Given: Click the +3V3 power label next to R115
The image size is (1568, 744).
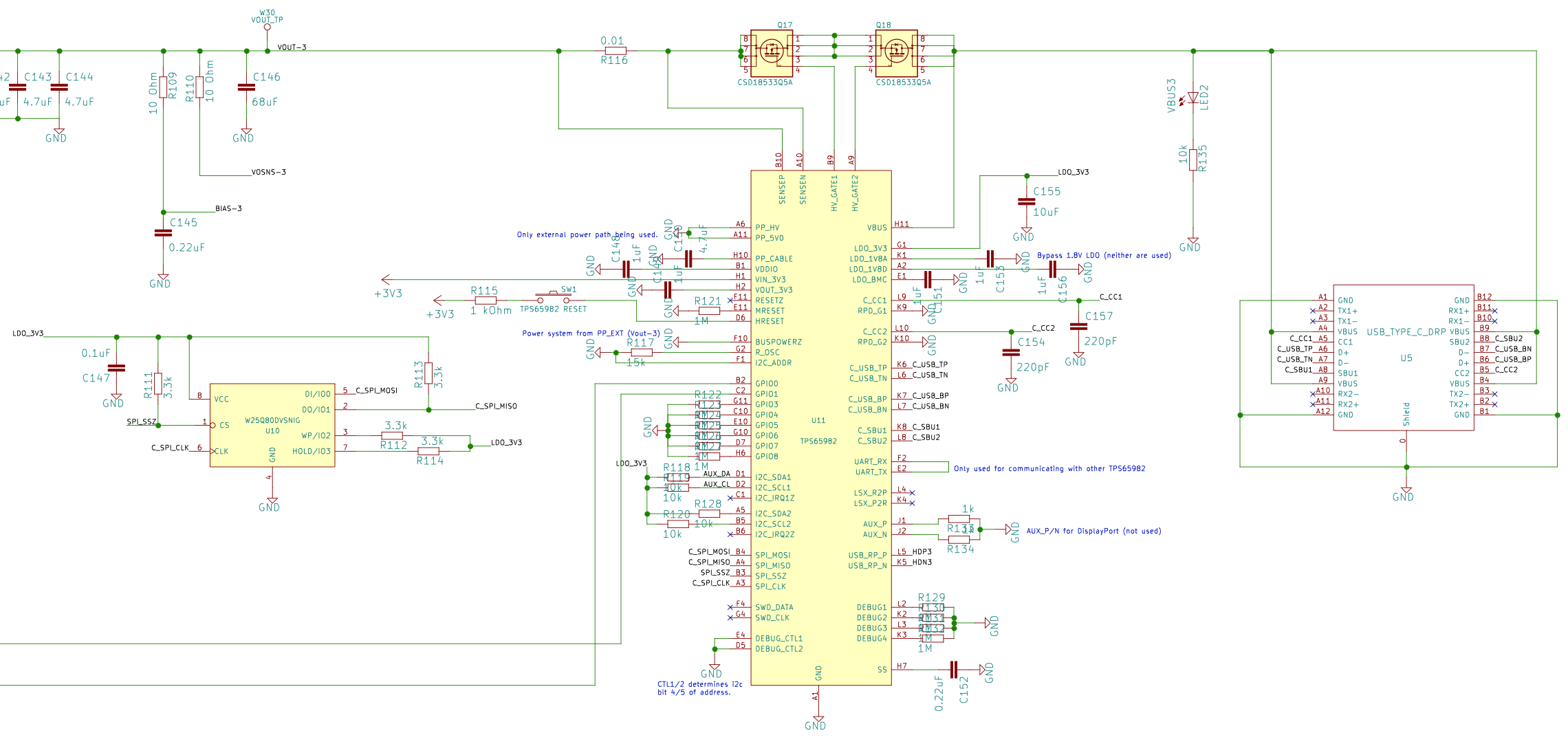Looking at the screenshot, I should point(439,314).
